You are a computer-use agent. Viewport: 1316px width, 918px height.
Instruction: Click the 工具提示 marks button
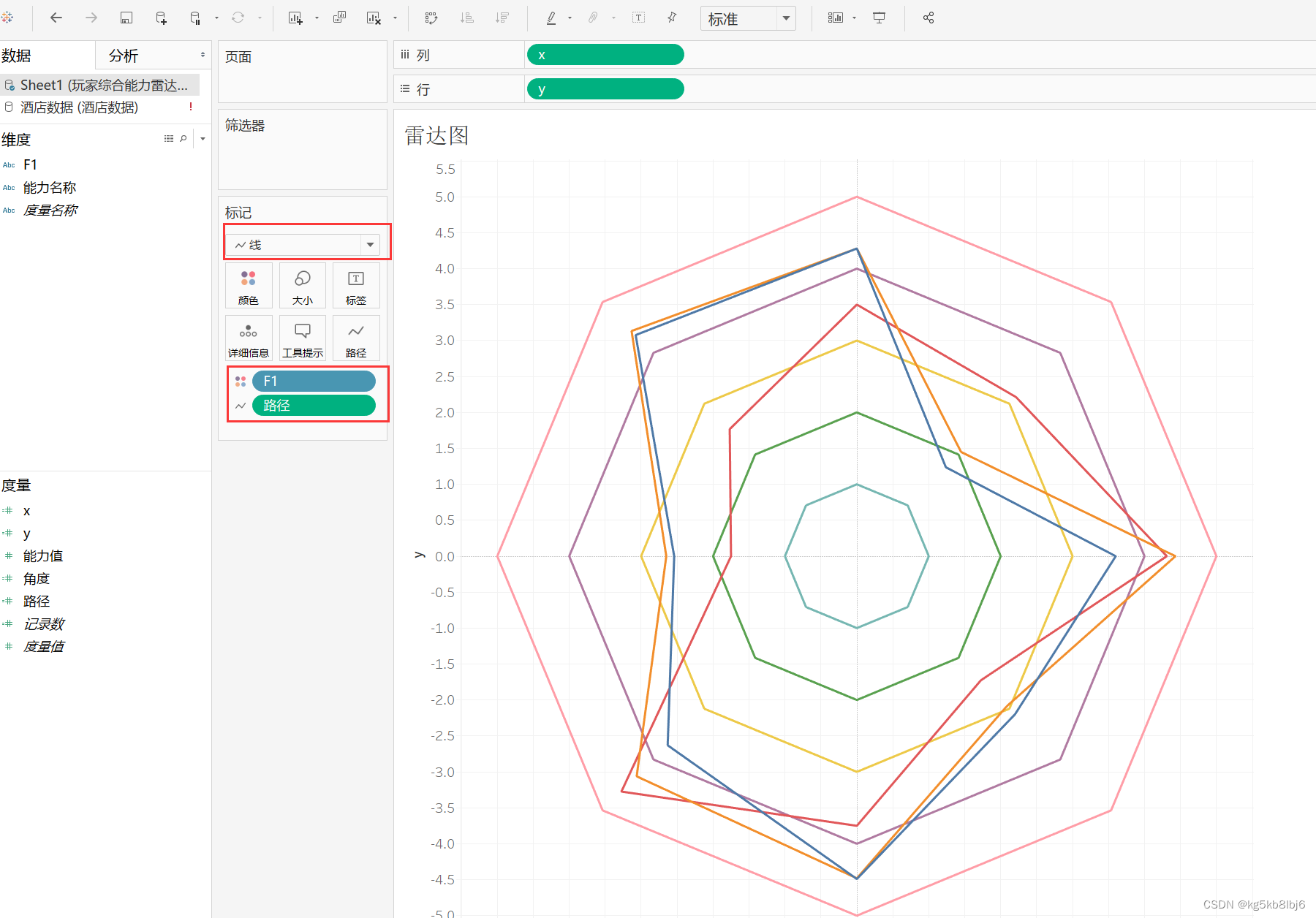pos(302,339)
